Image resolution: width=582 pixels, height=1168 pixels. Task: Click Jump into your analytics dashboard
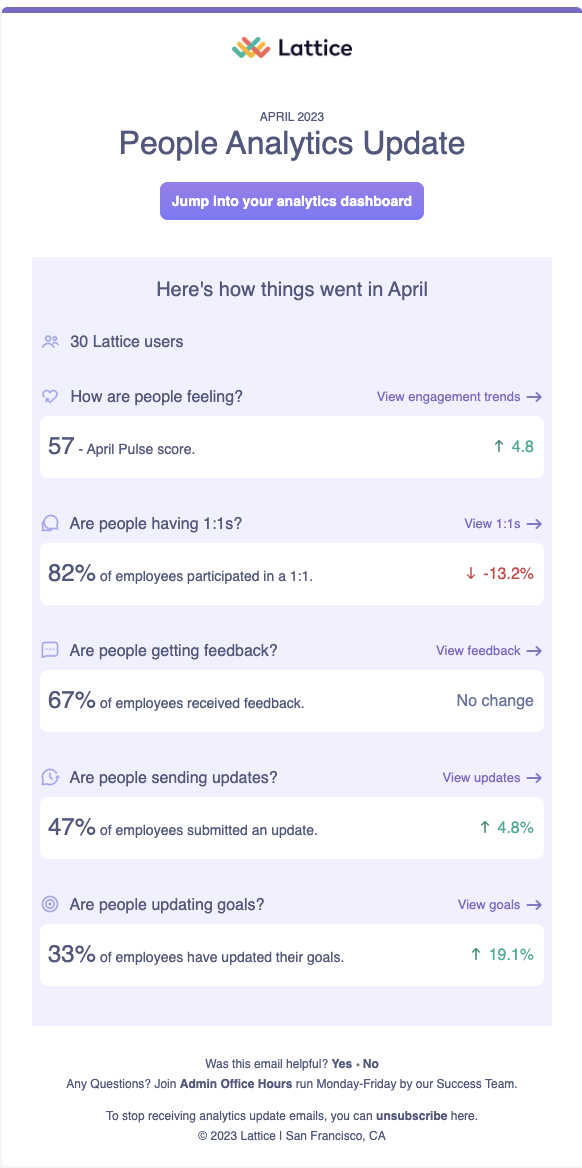pos(291,200)
